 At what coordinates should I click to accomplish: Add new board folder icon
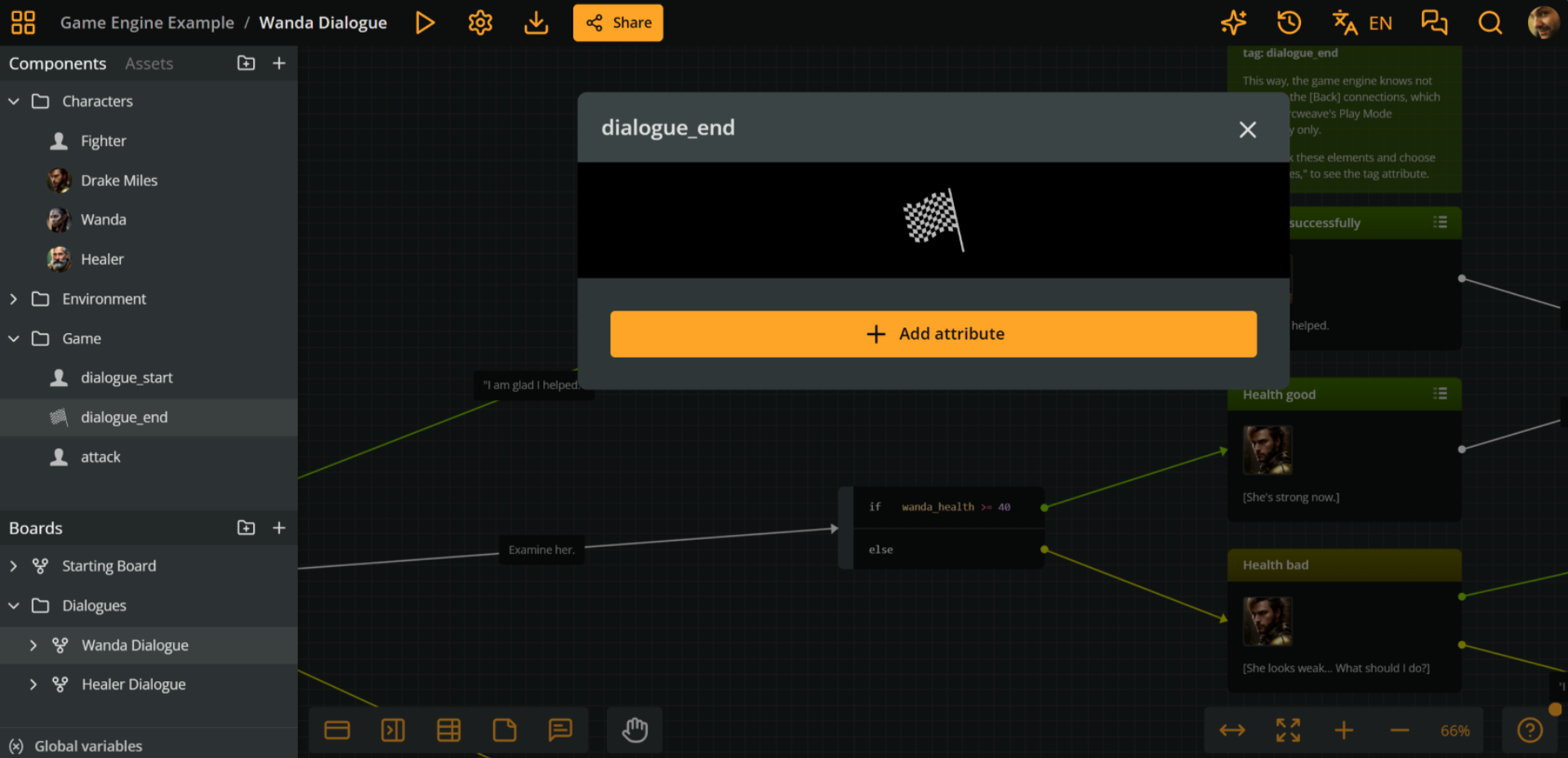coord(246,528)
